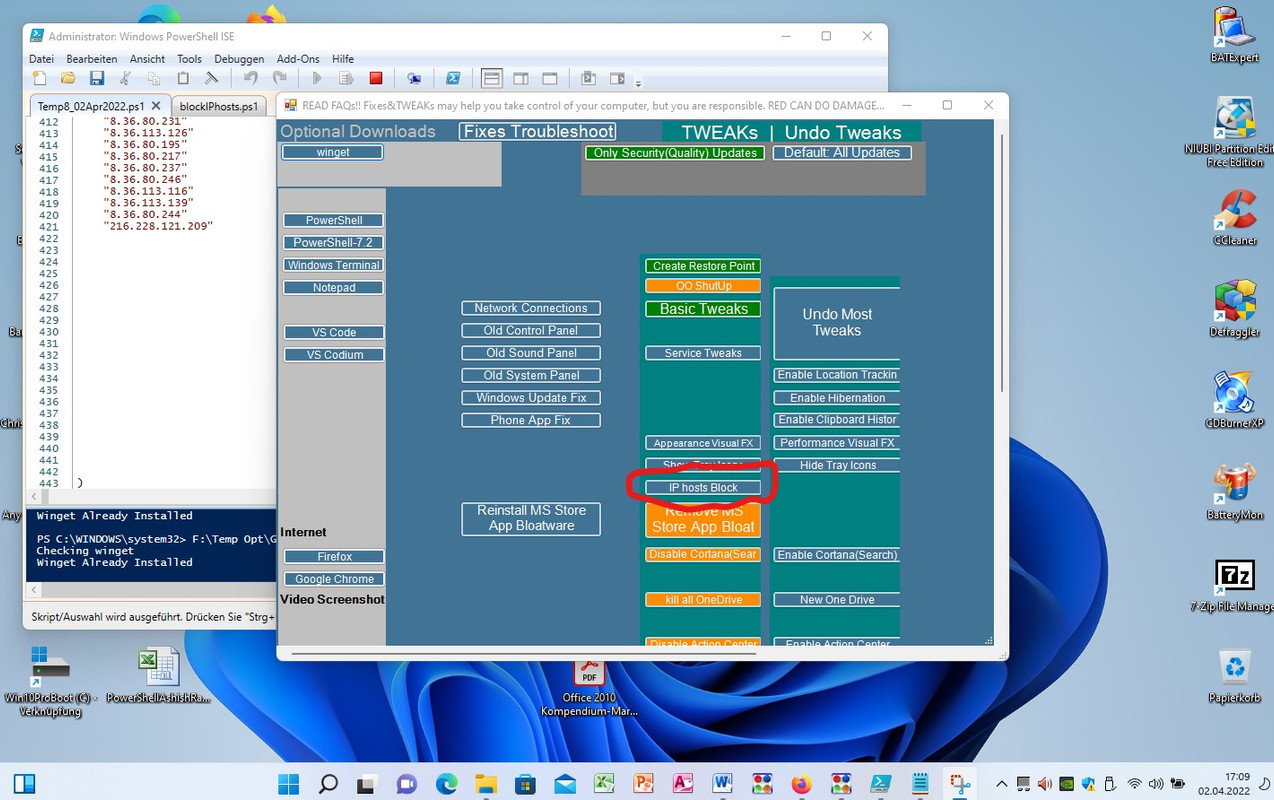Image resolution: width=1274 pixels, height=800 pixels.
Task: Click the Old Sound Panel button
Action: click(531, 353)
